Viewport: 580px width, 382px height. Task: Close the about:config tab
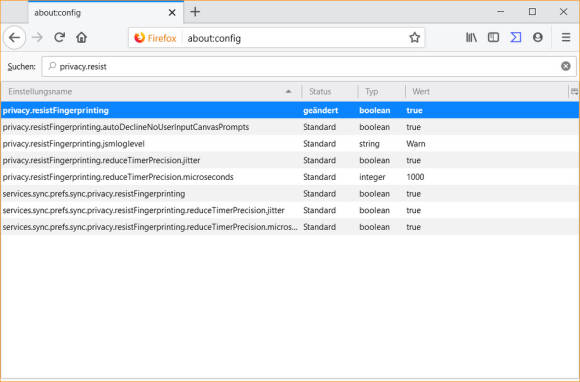[x=172, y=13]
